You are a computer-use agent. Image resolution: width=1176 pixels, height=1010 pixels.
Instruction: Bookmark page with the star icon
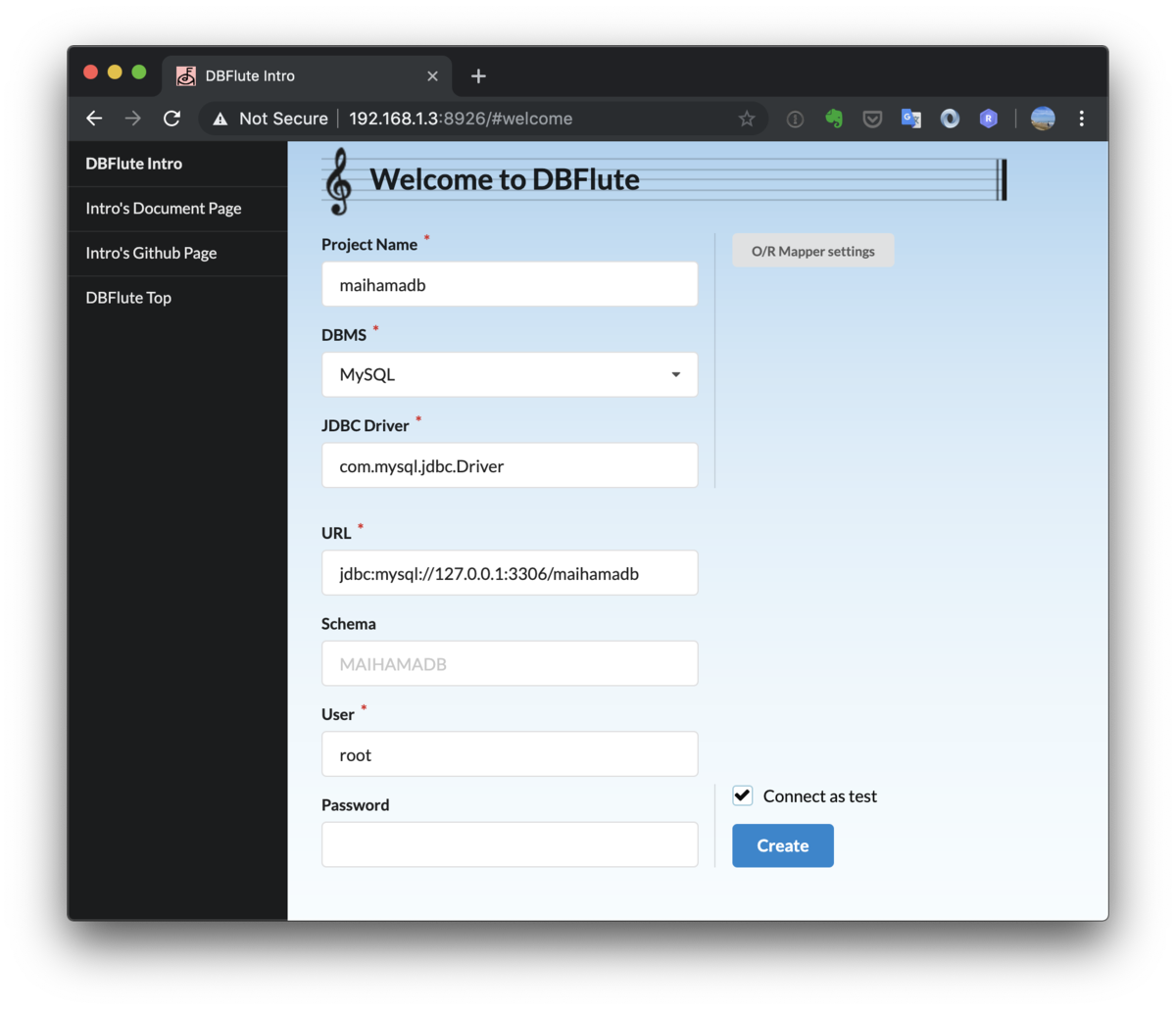(747, 119)
